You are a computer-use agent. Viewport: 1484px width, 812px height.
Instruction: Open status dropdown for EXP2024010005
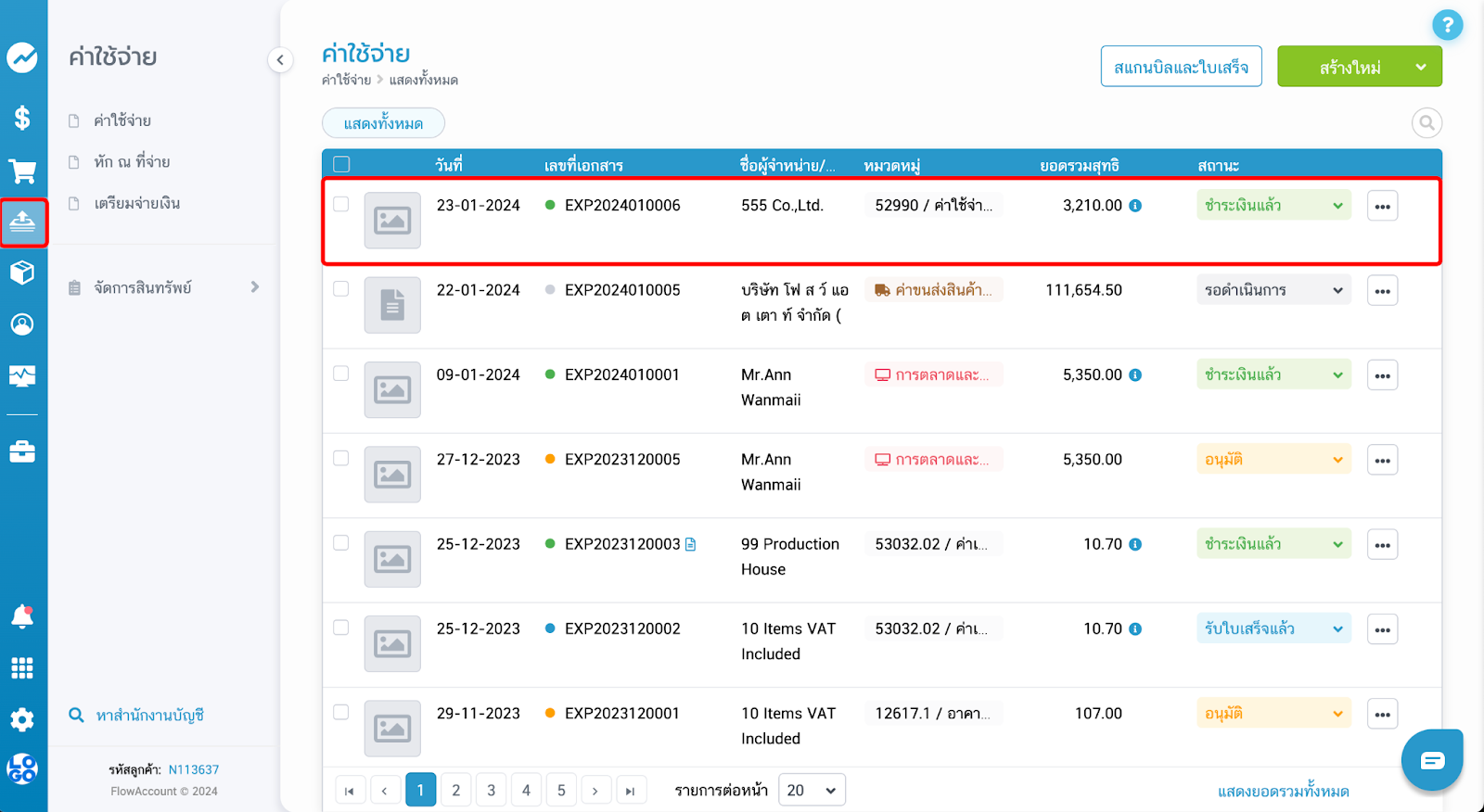click(1273, 290)
